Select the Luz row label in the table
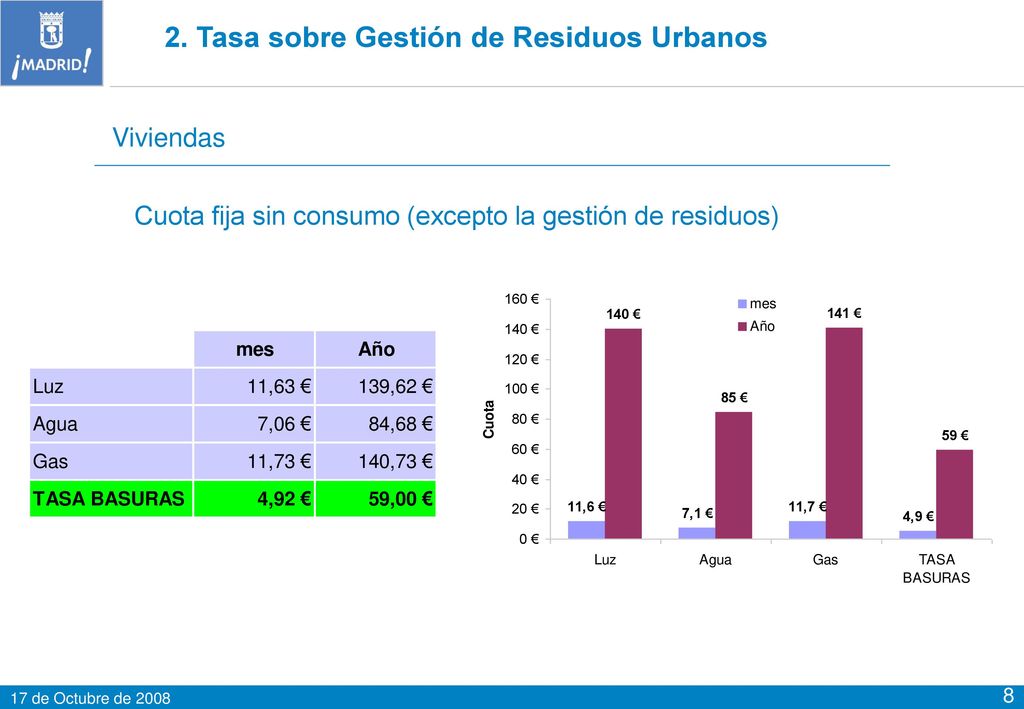Image resolution: width=1024 pixels, height=709 pixels. 111,386
